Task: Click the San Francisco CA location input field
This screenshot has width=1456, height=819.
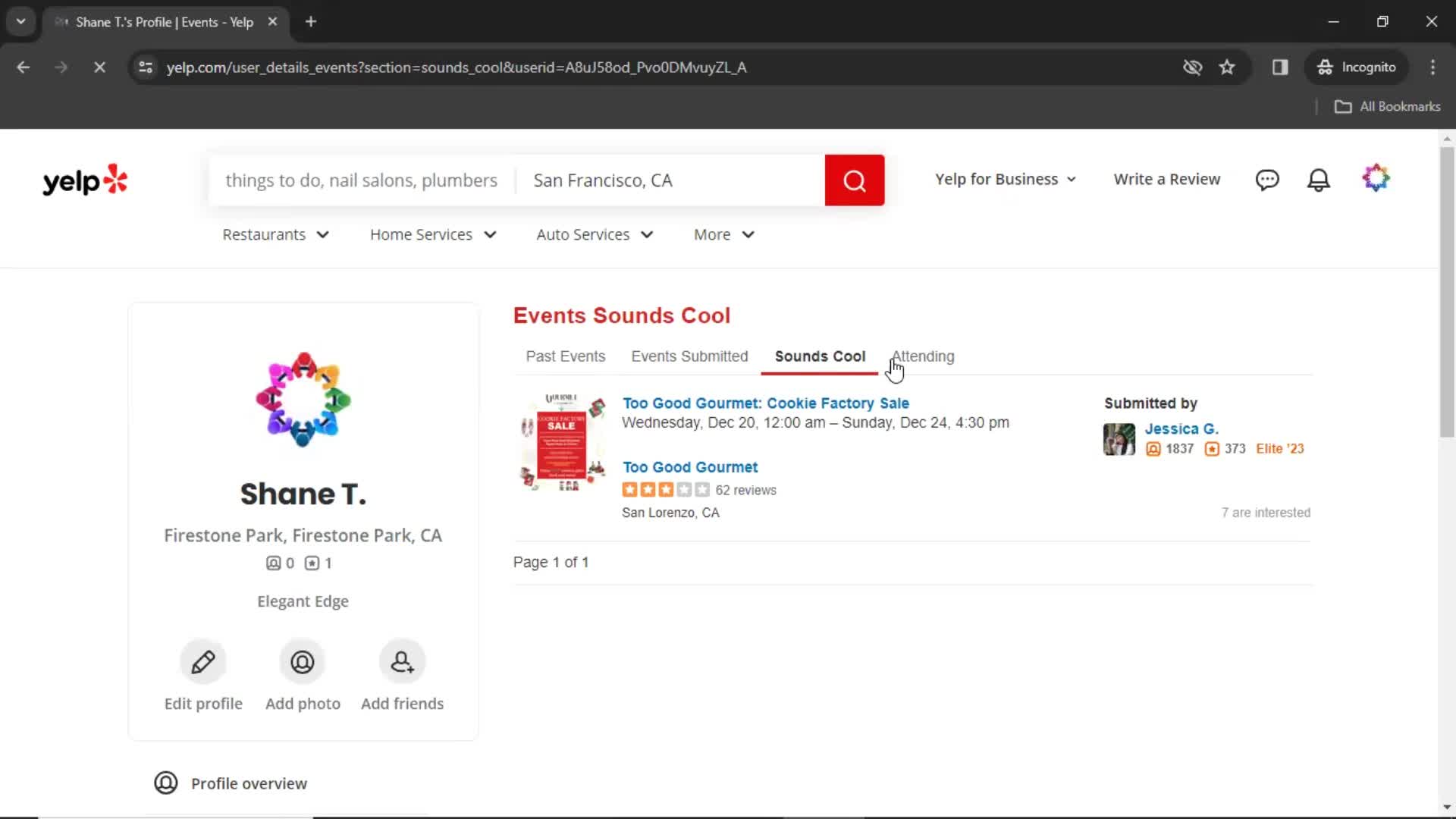Action: point(671,180)
